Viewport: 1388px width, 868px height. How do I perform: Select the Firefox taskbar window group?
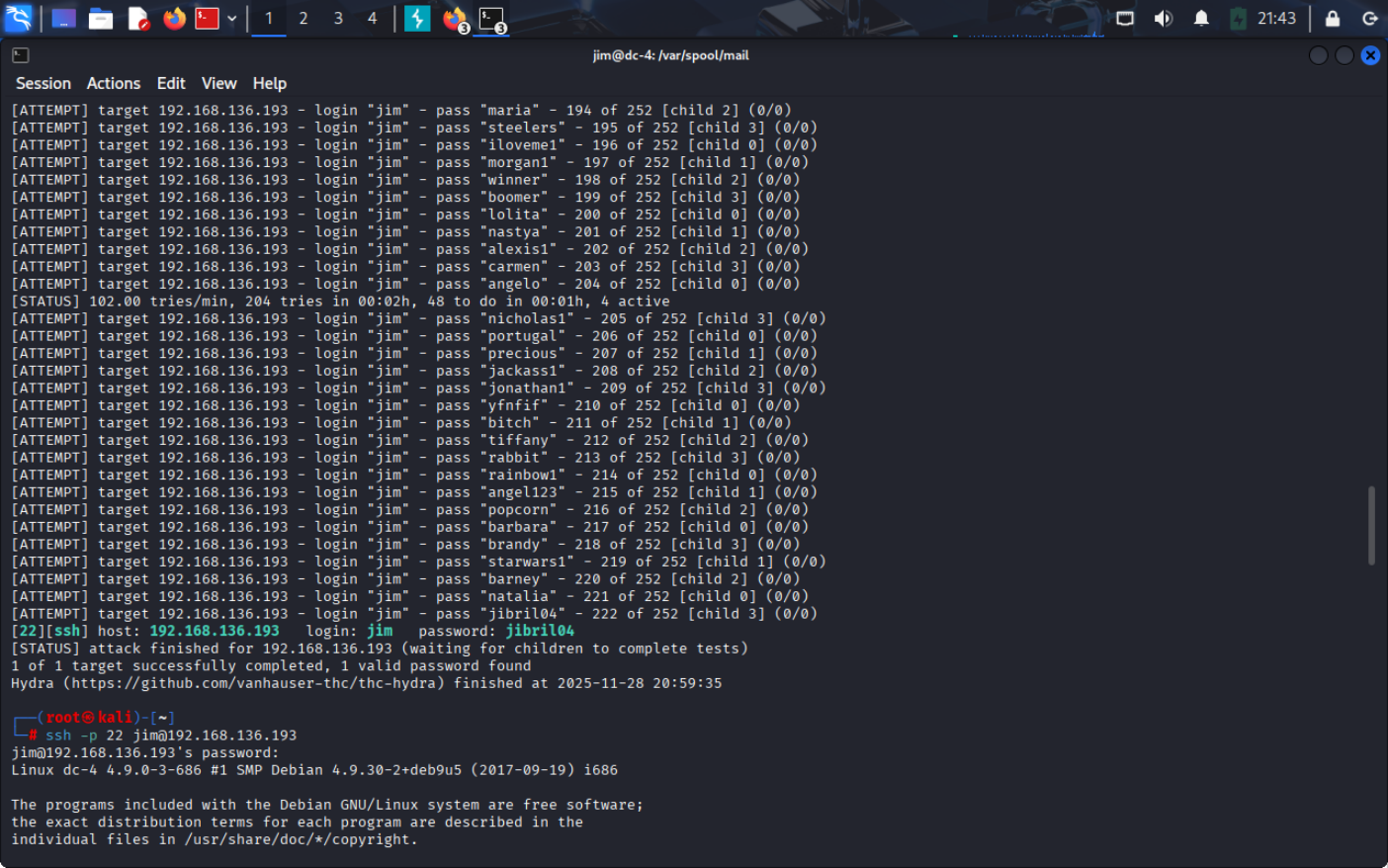tap(455, 19)
